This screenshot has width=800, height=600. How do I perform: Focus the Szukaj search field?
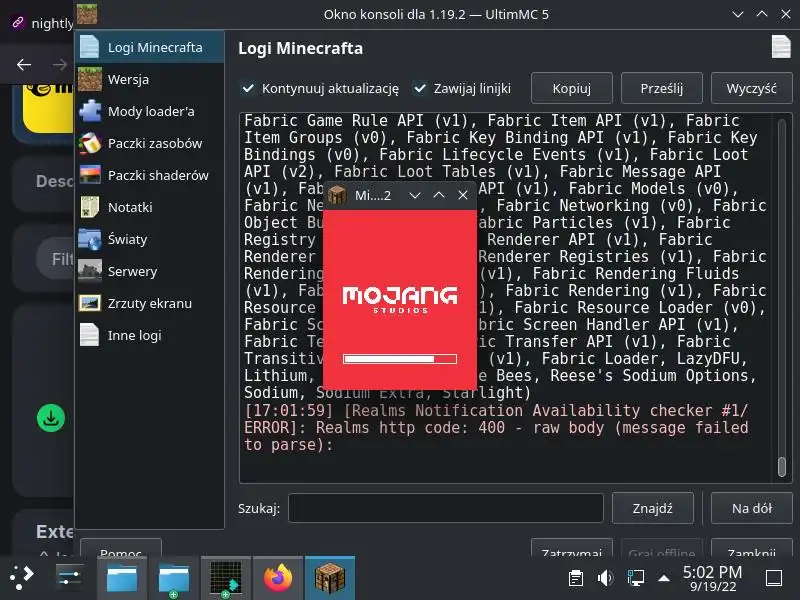(446, 508)
